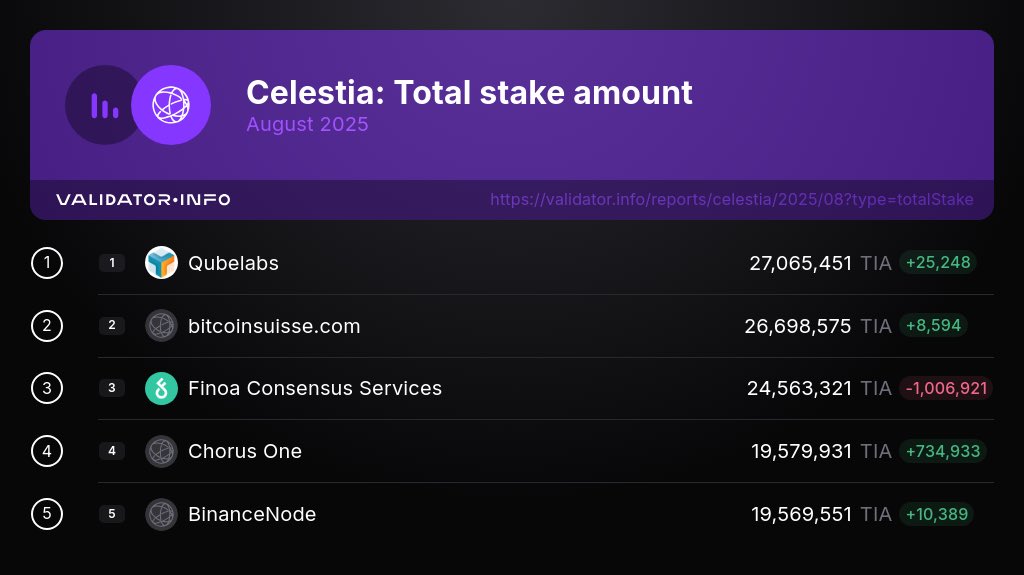This screenshot has height=575, width=1024.
Task: Click the Chorus One validator name
Action: click(x=245, y=452)
